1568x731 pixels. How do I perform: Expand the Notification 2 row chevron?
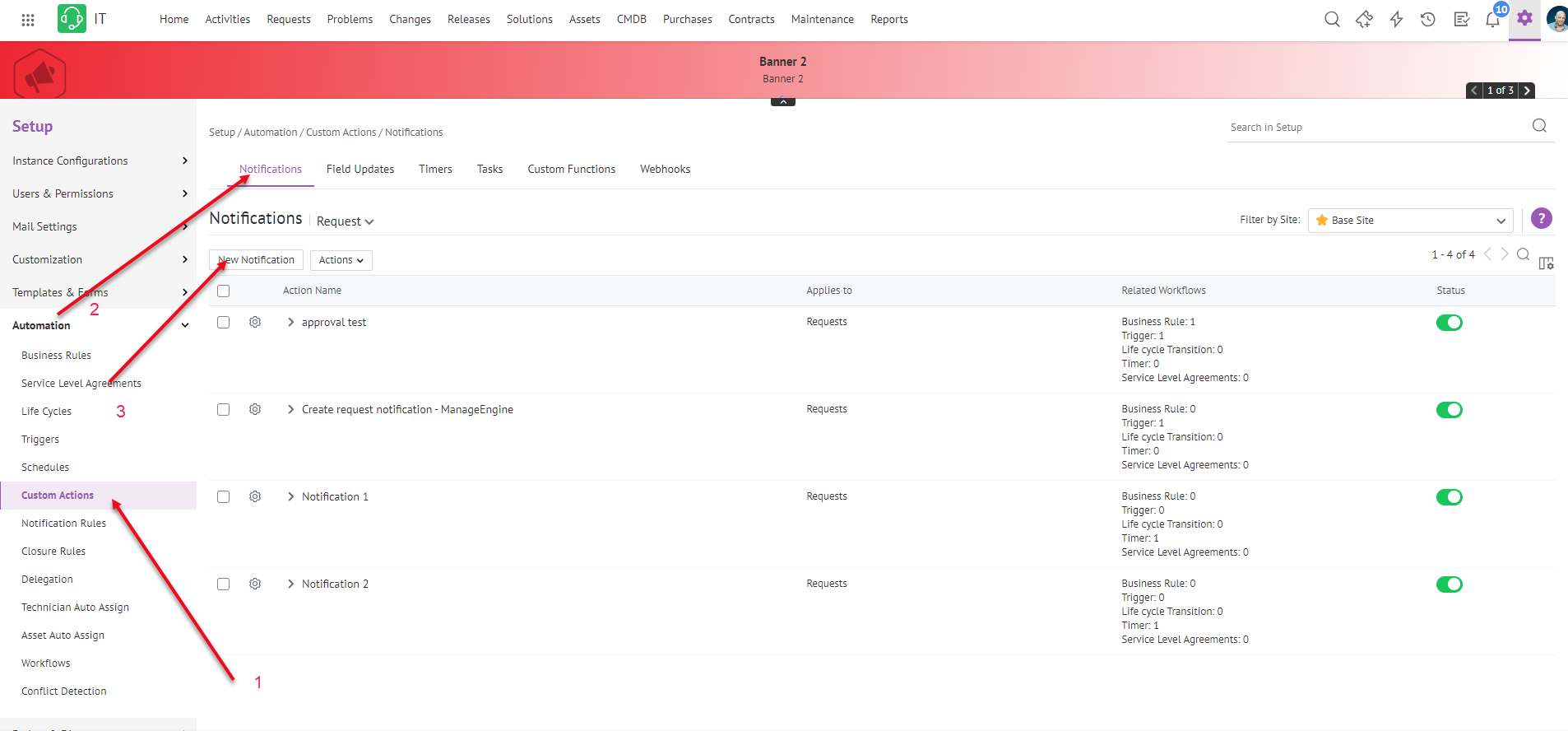[x=290, y=584]
